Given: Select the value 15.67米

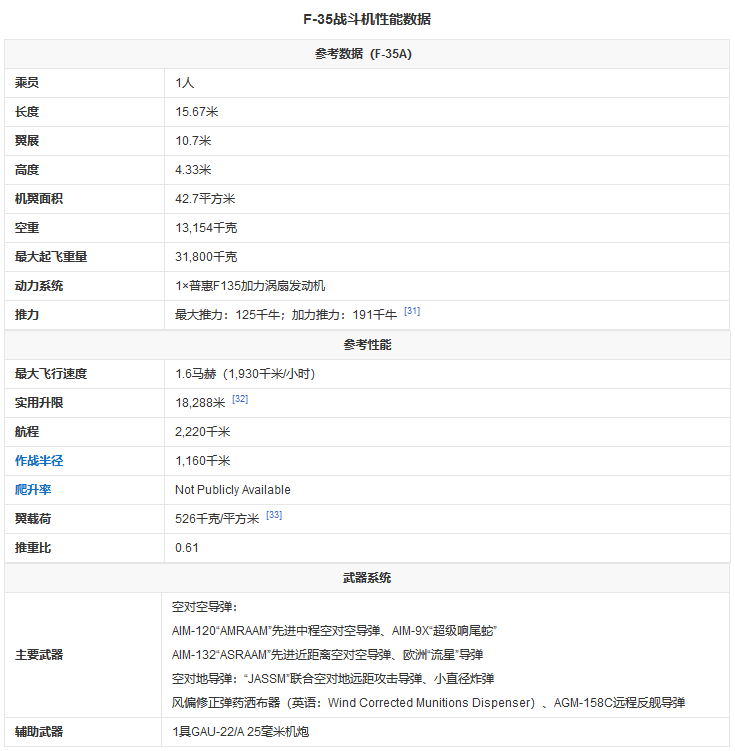Looking at the screenshot, I should pyautogui.click(x=197, y=112).
